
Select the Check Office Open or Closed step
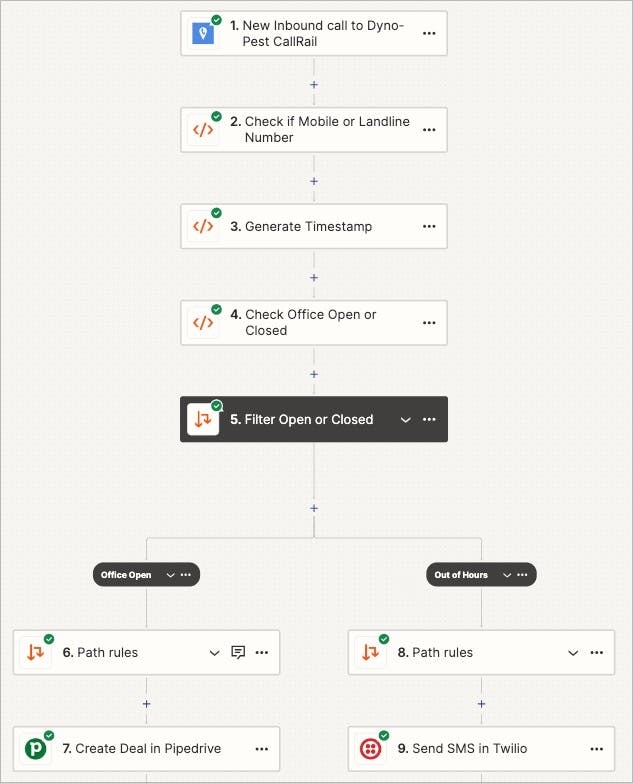click(x=310, y=322)
